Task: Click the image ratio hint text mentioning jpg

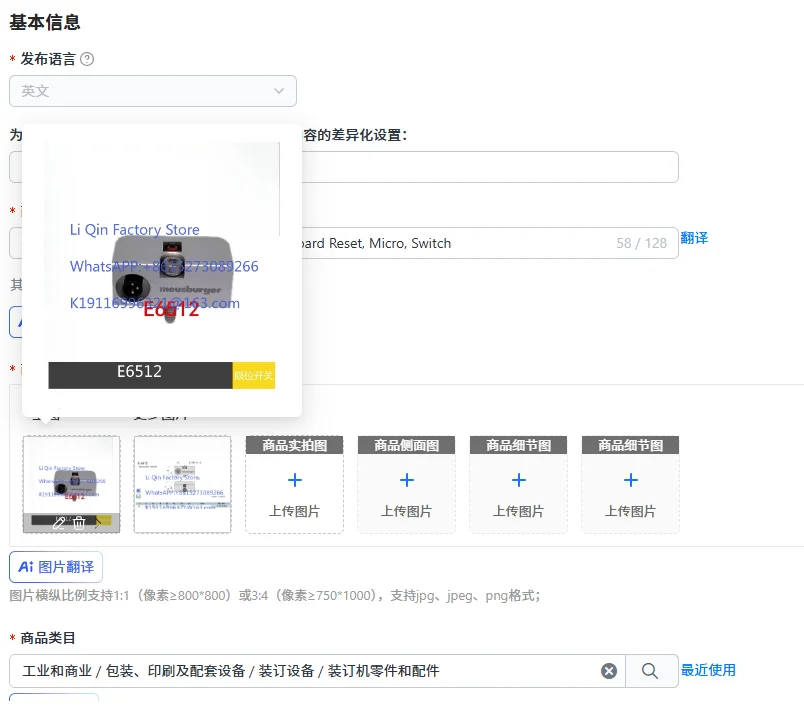Action: point(275,596)
